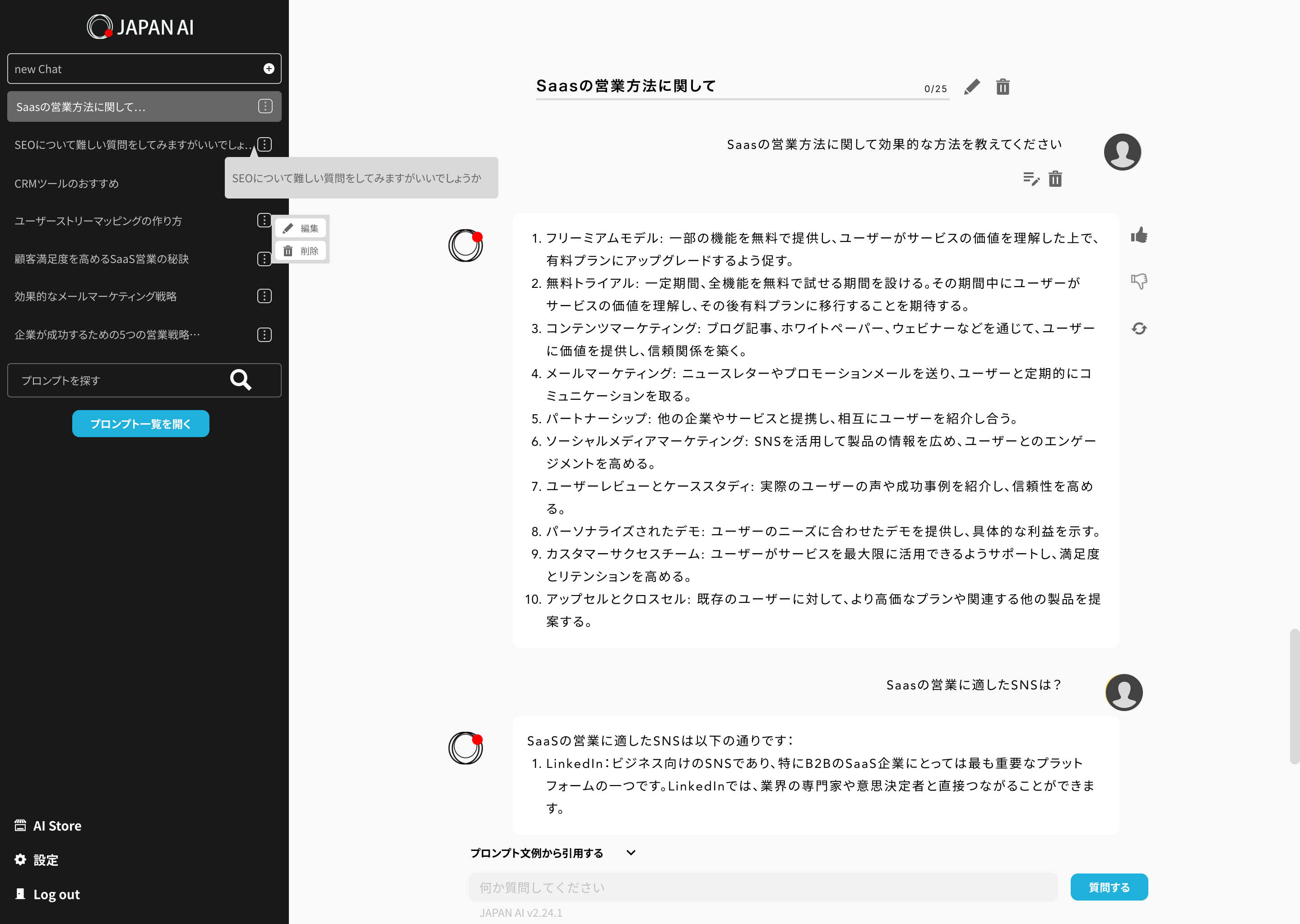
Task: Edit the first user message with edit icon
Action: 1031,179
